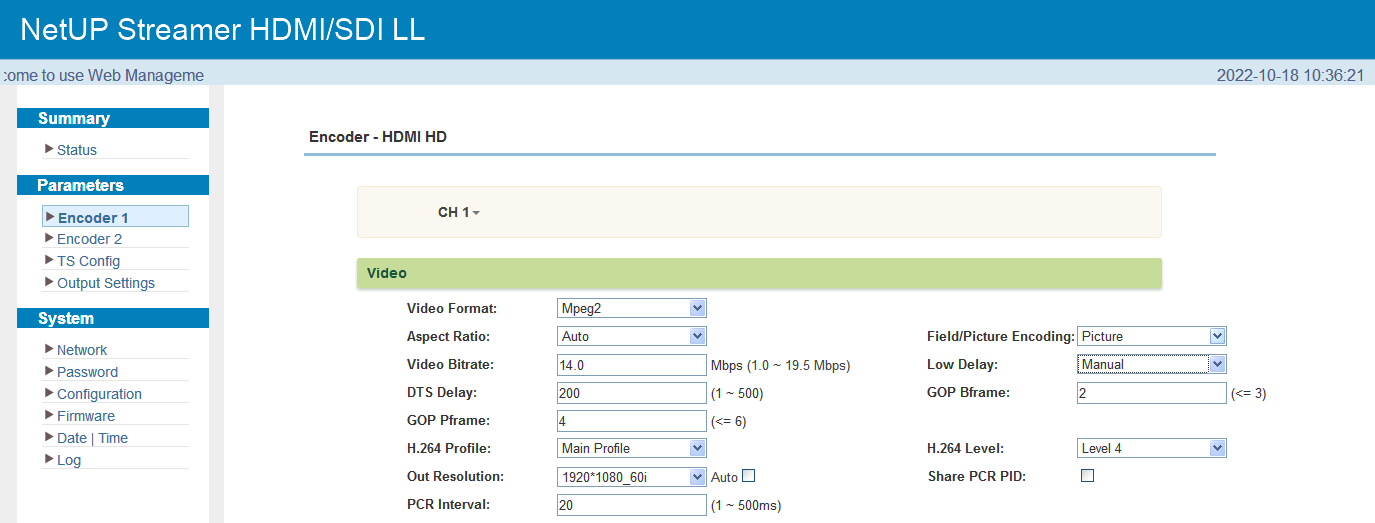Click the Video section header bar
Screen dimensions: 1375x523
[x=759, y=273]
